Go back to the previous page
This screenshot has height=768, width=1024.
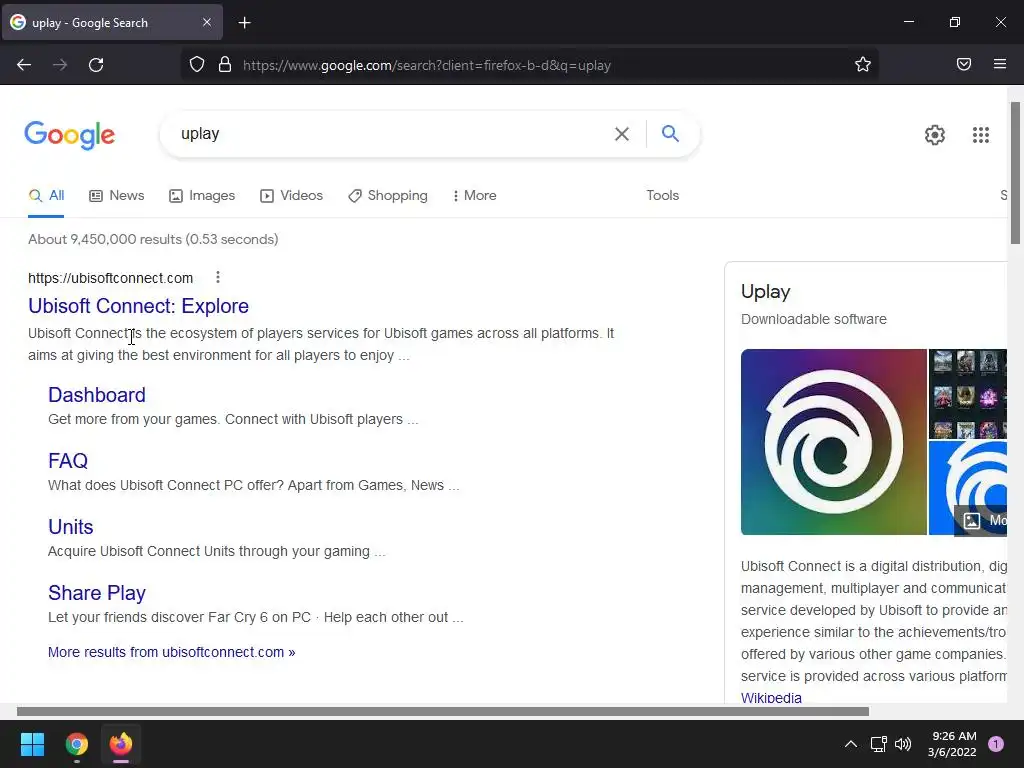coord(24,65)
